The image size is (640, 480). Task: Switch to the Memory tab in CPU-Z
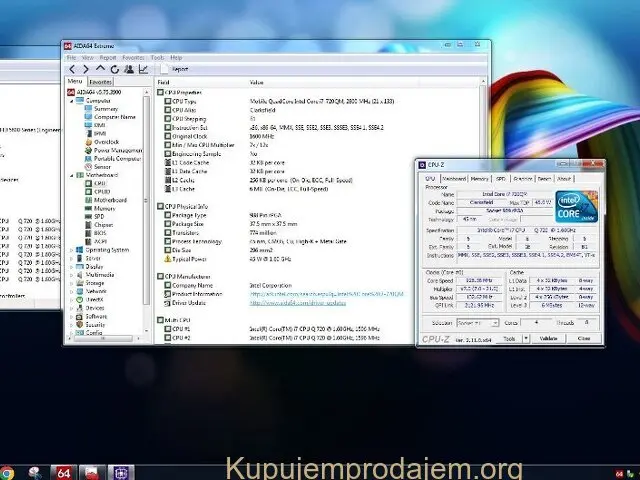480,178
